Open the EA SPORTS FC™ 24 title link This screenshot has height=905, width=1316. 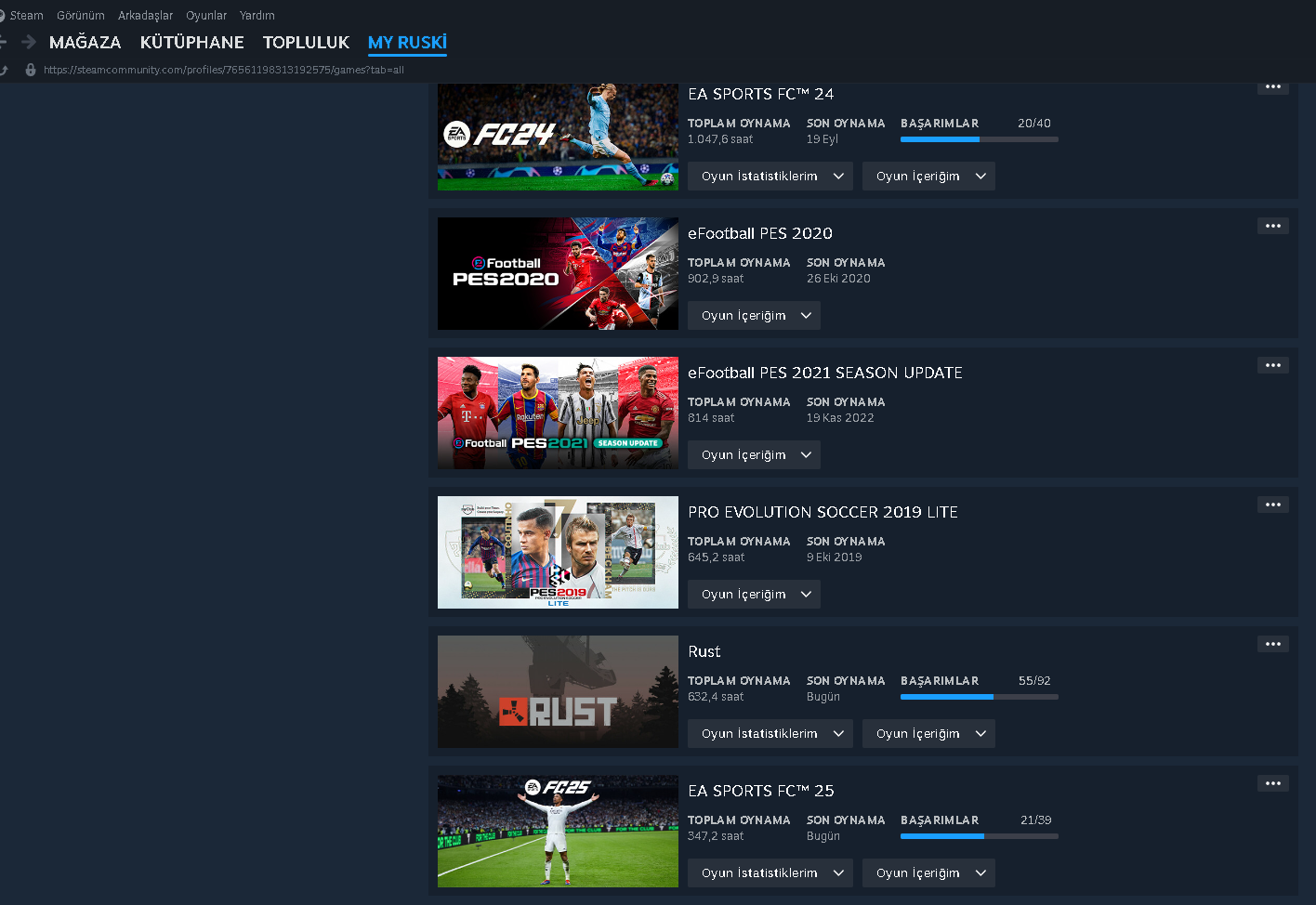760,94
